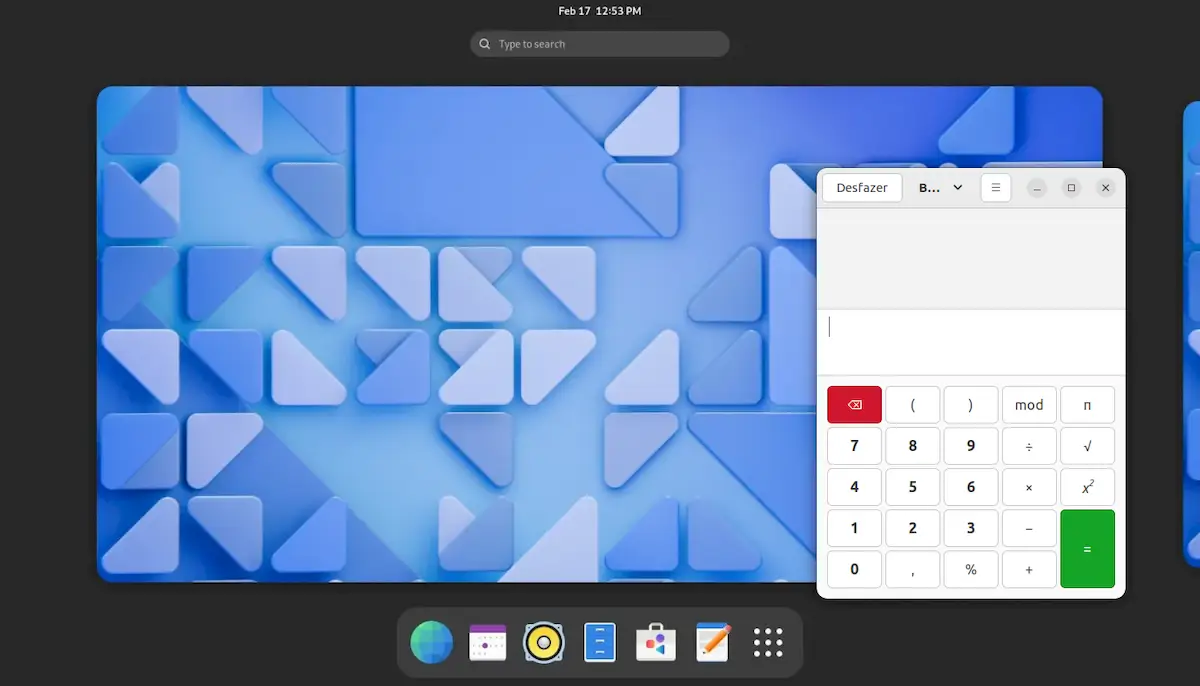1200x686 pixels.
Task: Open the Software store from the dock
Action: click(x=656, y=642)
